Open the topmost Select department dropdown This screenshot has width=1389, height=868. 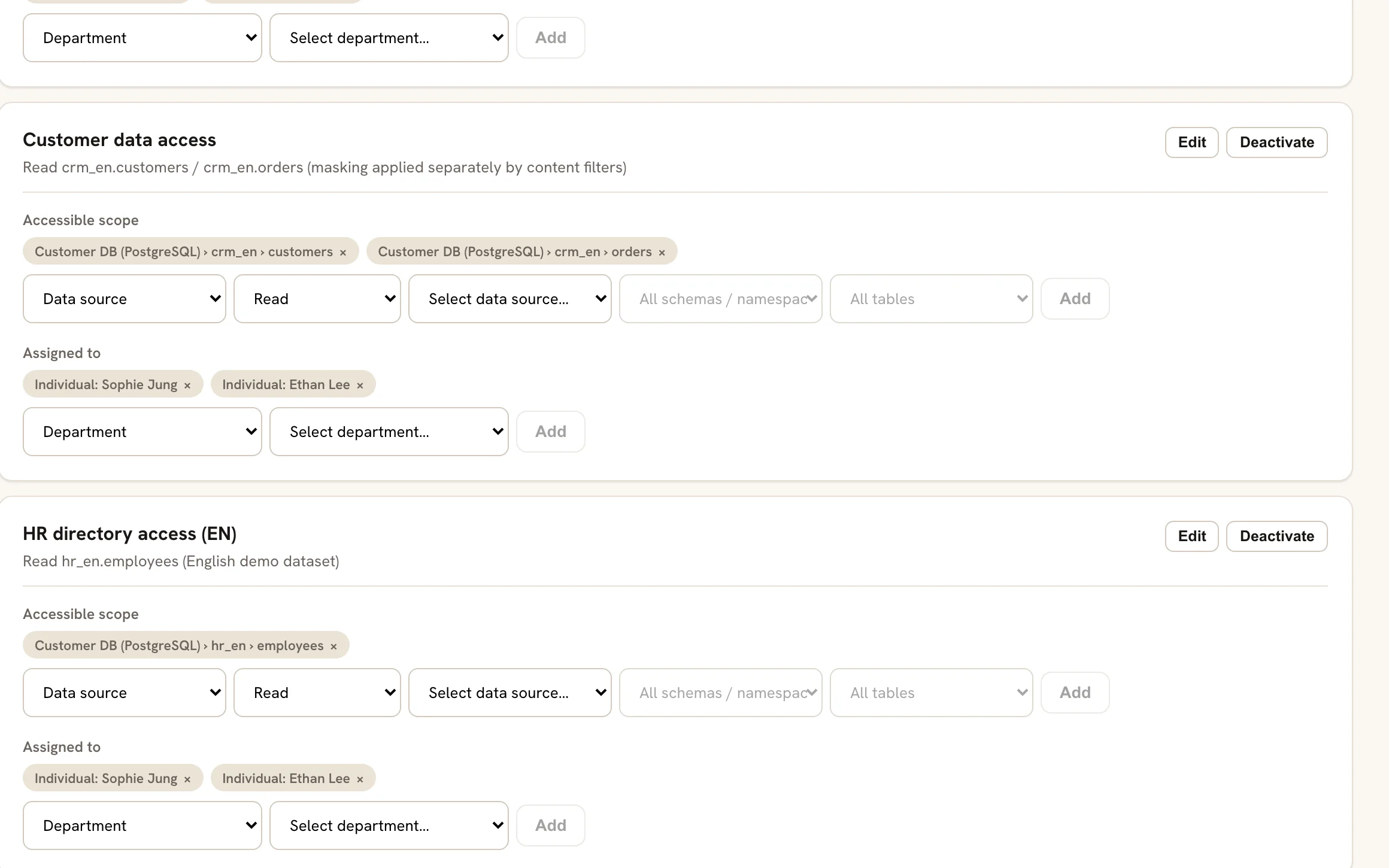tap(389, 38)
